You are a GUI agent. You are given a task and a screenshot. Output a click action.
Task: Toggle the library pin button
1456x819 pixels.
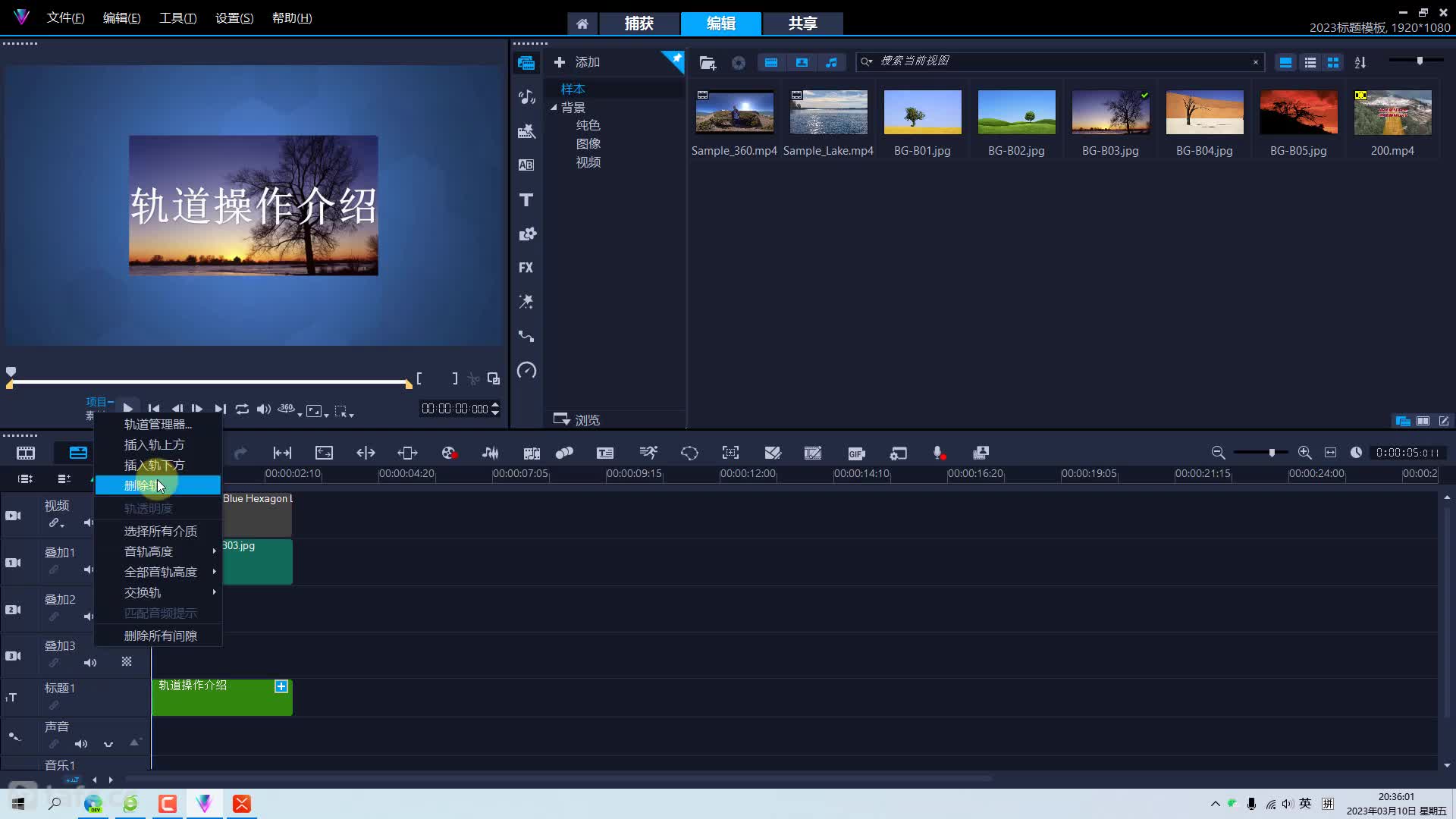674,61
